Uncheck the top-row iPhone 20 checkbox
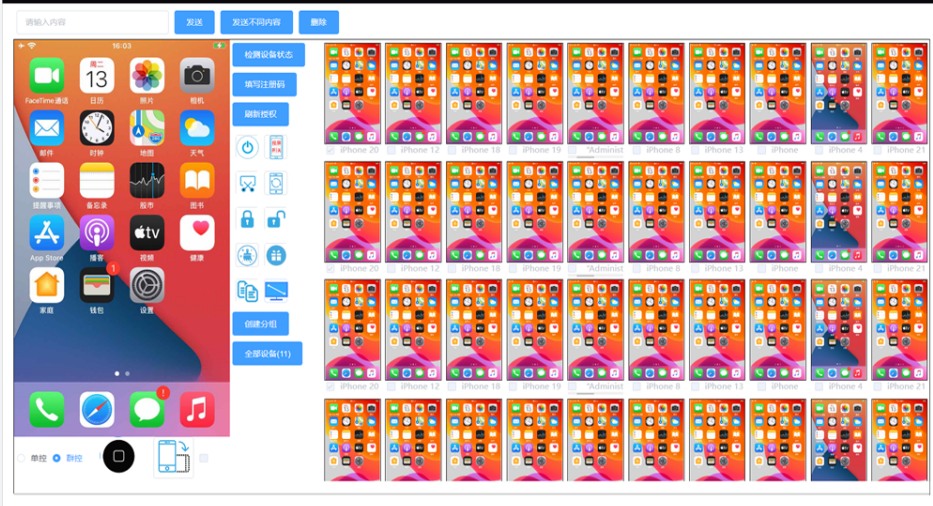 click(x=330, y=151)
